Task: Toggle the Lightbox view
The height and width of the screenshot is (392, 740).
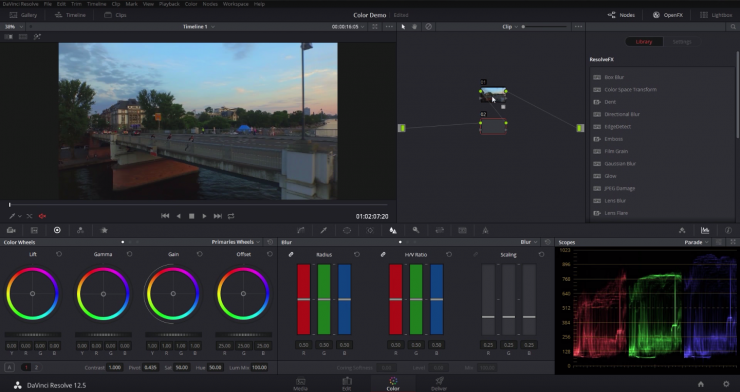Action: [x=716, y=15]
